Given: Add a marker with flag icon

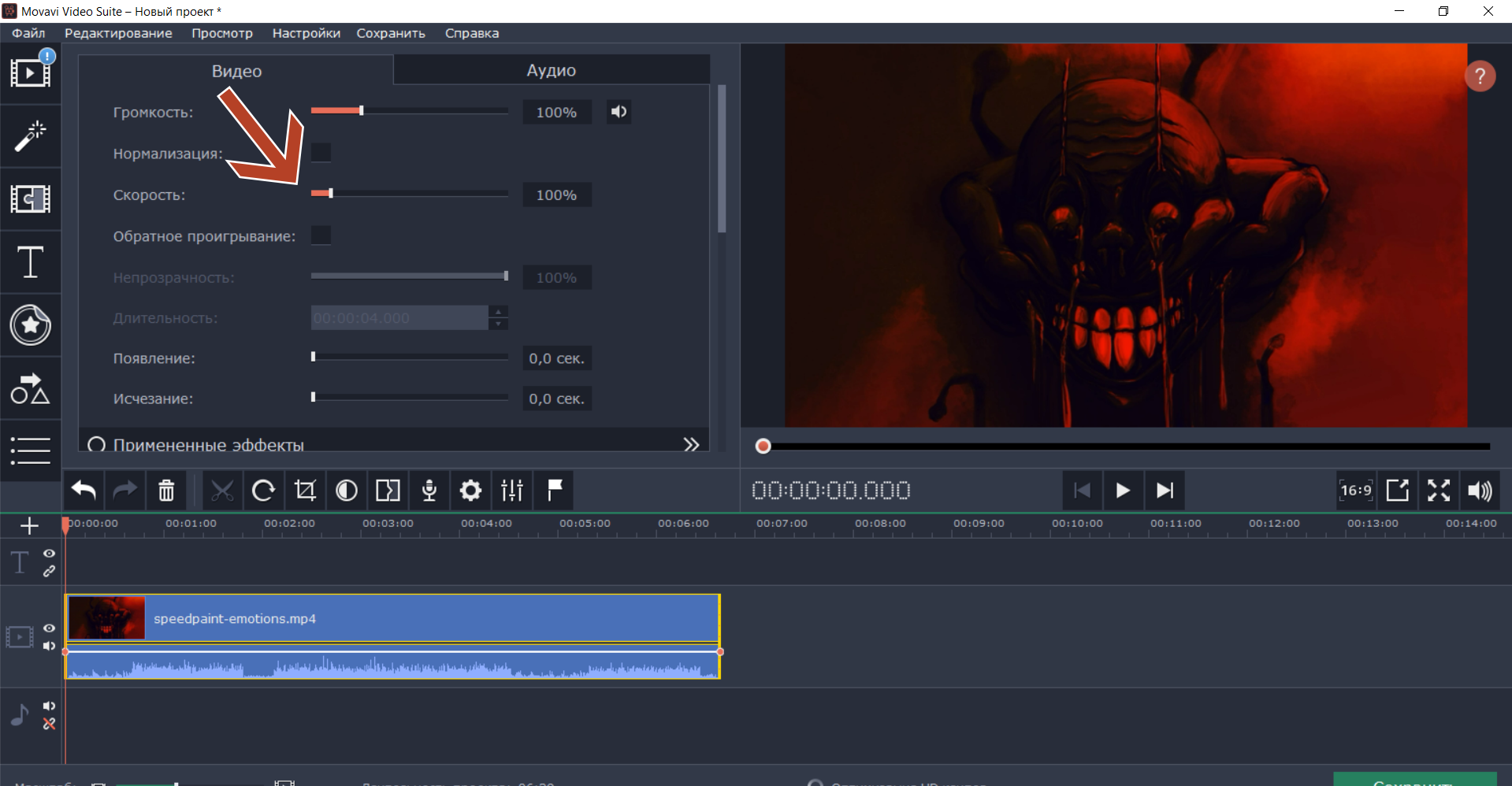Looking at the screenshot, I should point(554,491).
